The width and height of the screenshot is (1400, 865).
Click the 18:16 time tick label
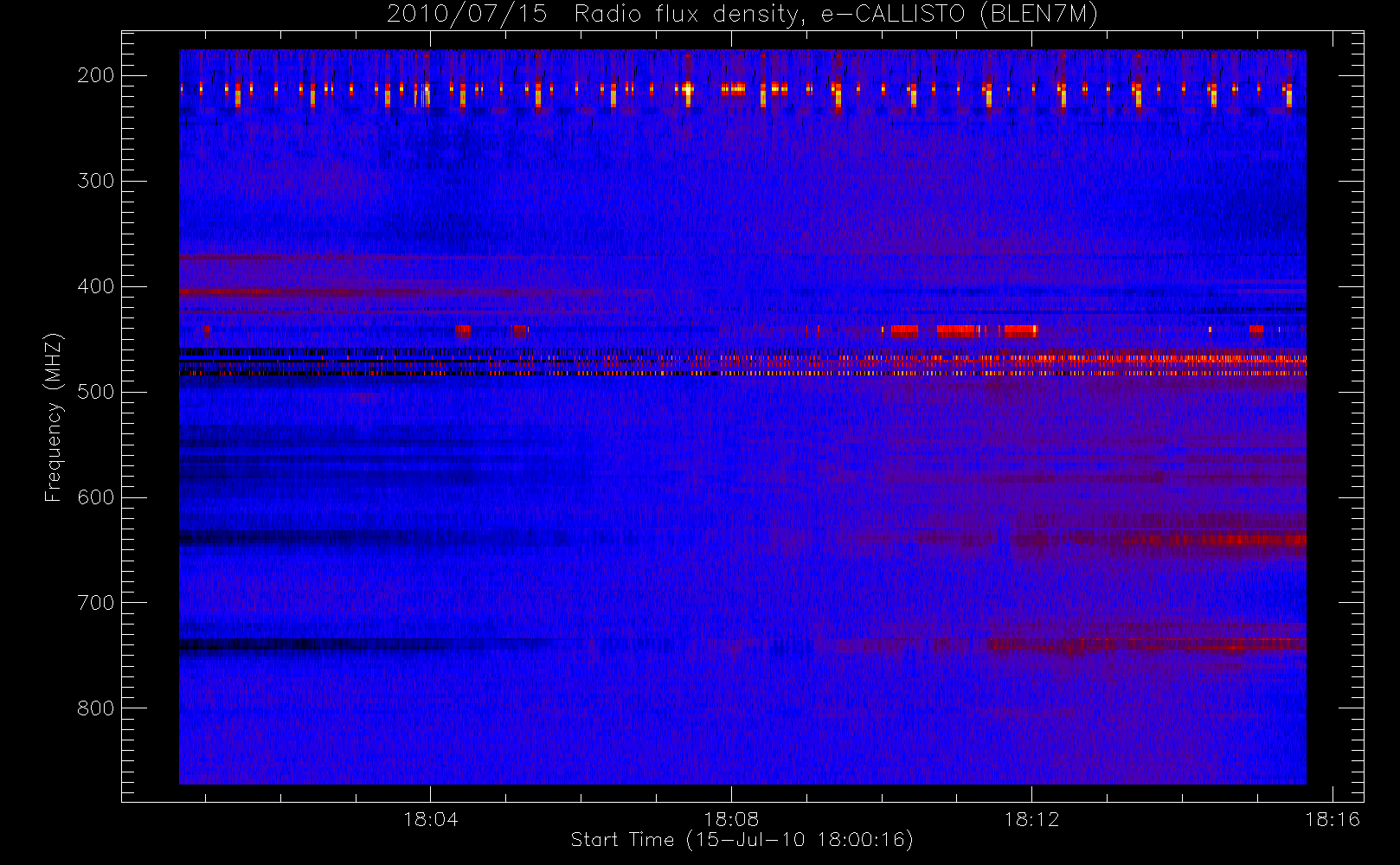coord(1333,819)
